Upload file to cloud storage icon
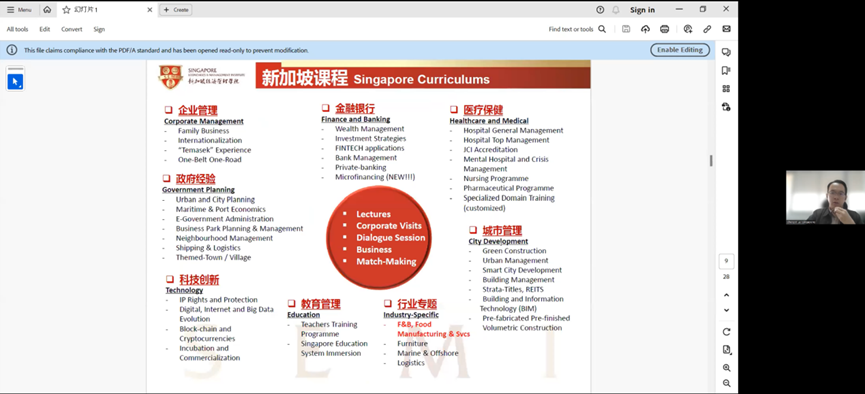The image size is (865, 394). click(645, 29)
